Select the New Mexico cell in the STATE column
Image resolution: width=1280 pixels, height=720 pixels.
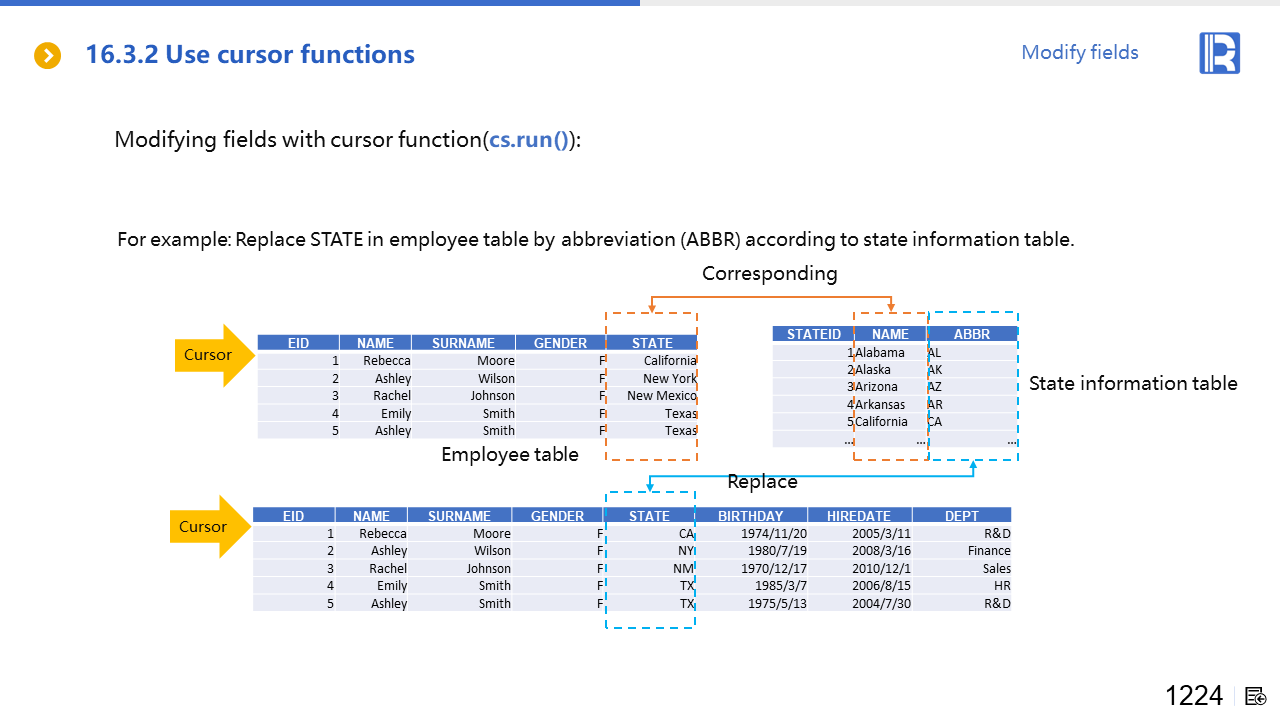click(x=661, y=396)
